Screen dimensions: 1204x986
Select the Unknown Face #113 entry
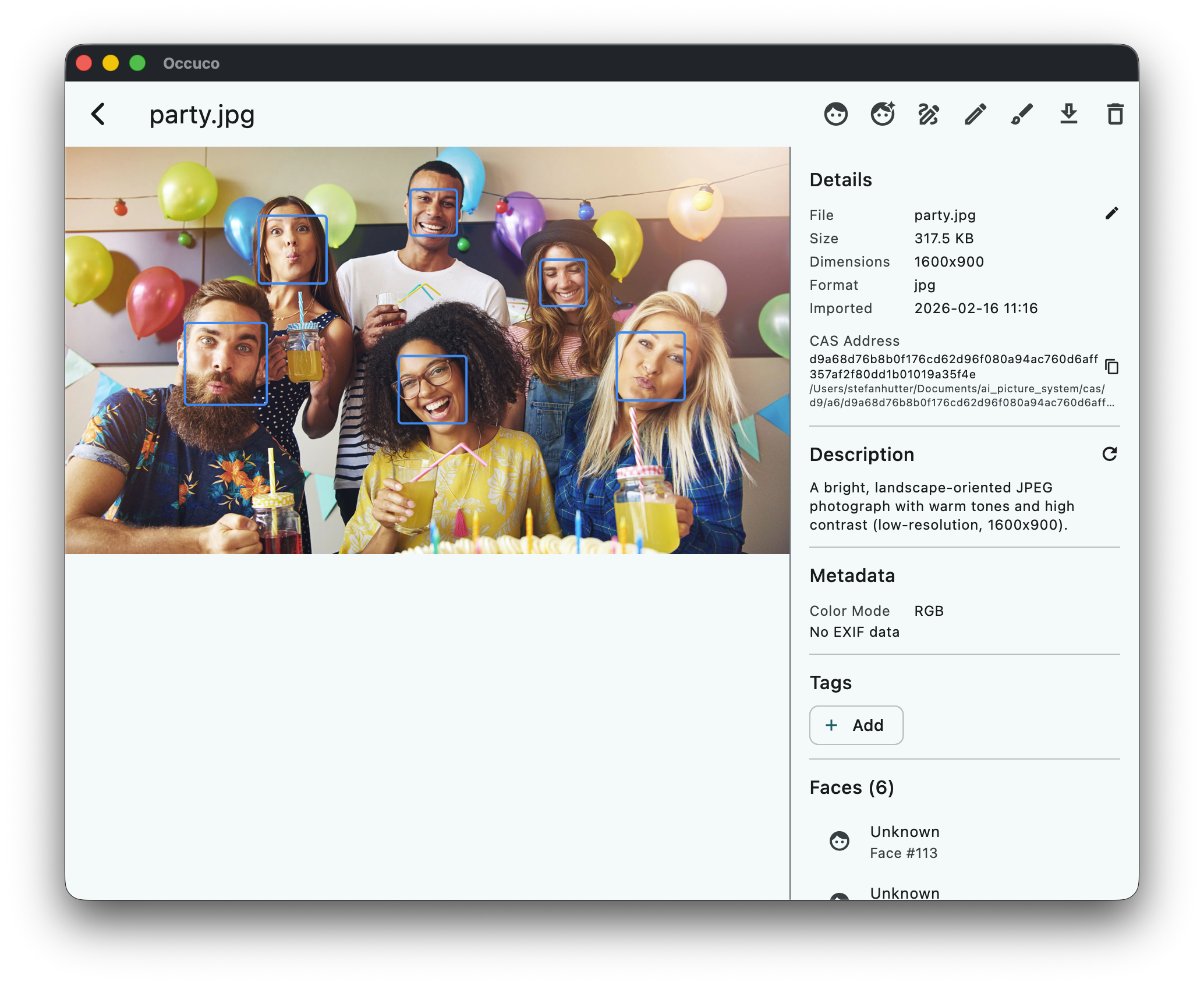pyautogui.click(x=904, y=842)
